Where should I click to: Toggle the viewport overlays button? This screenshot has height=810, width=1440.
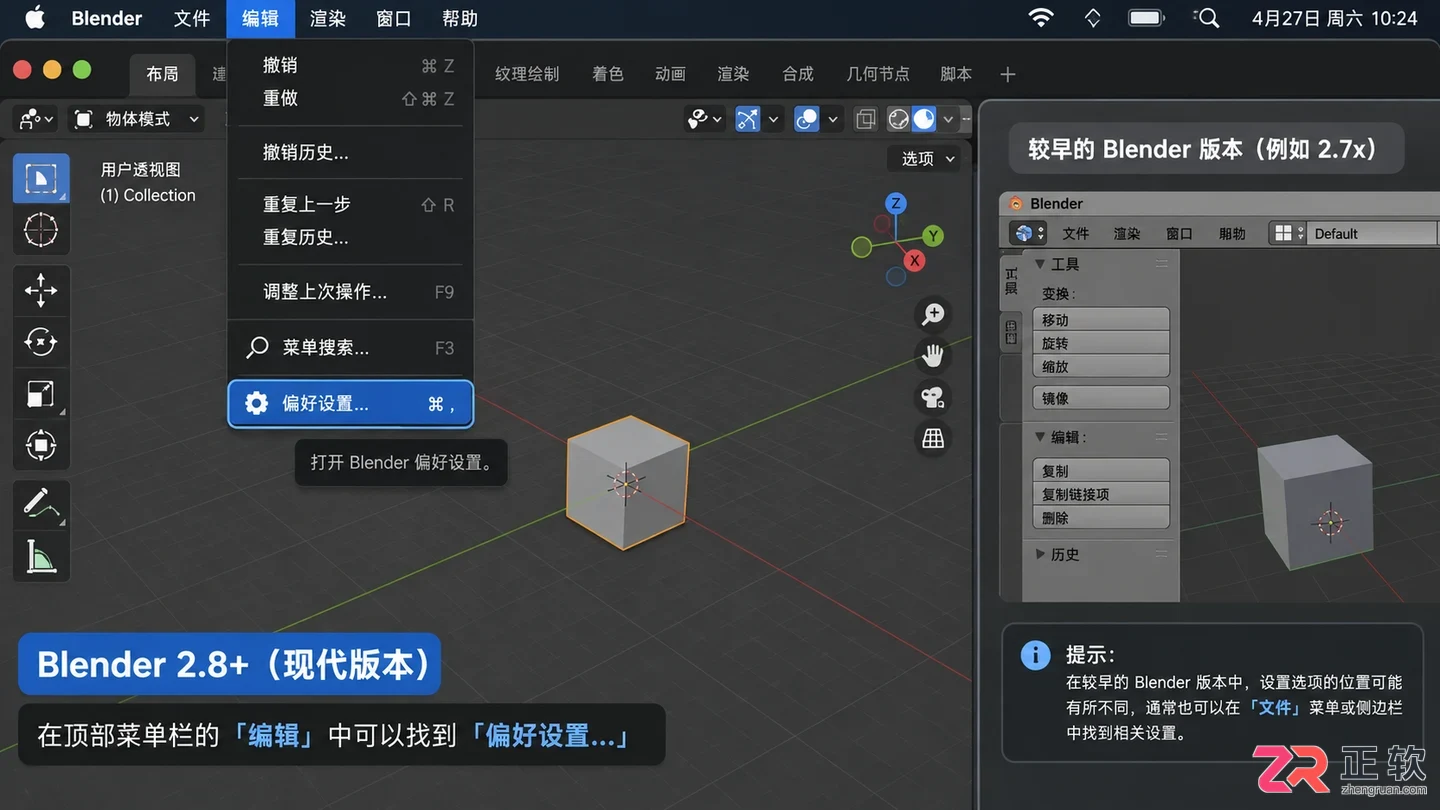tap(807, 119)
